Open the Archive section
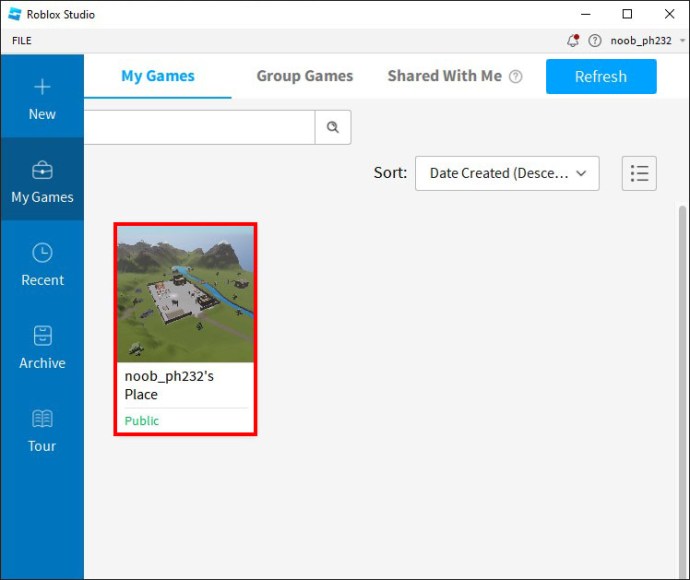Viewport: 690px width, 580px height. point(42,345)
